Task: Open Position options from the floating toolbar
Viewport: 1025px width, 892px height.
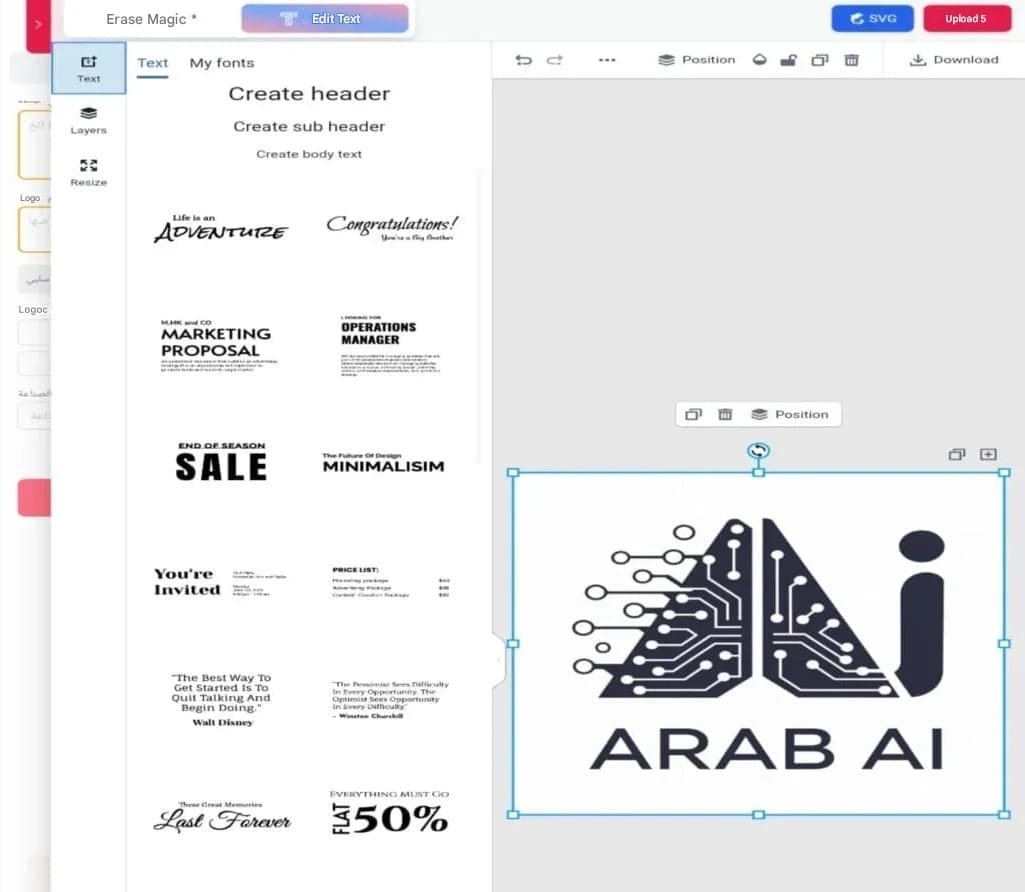Action: [x=791, y=413]
